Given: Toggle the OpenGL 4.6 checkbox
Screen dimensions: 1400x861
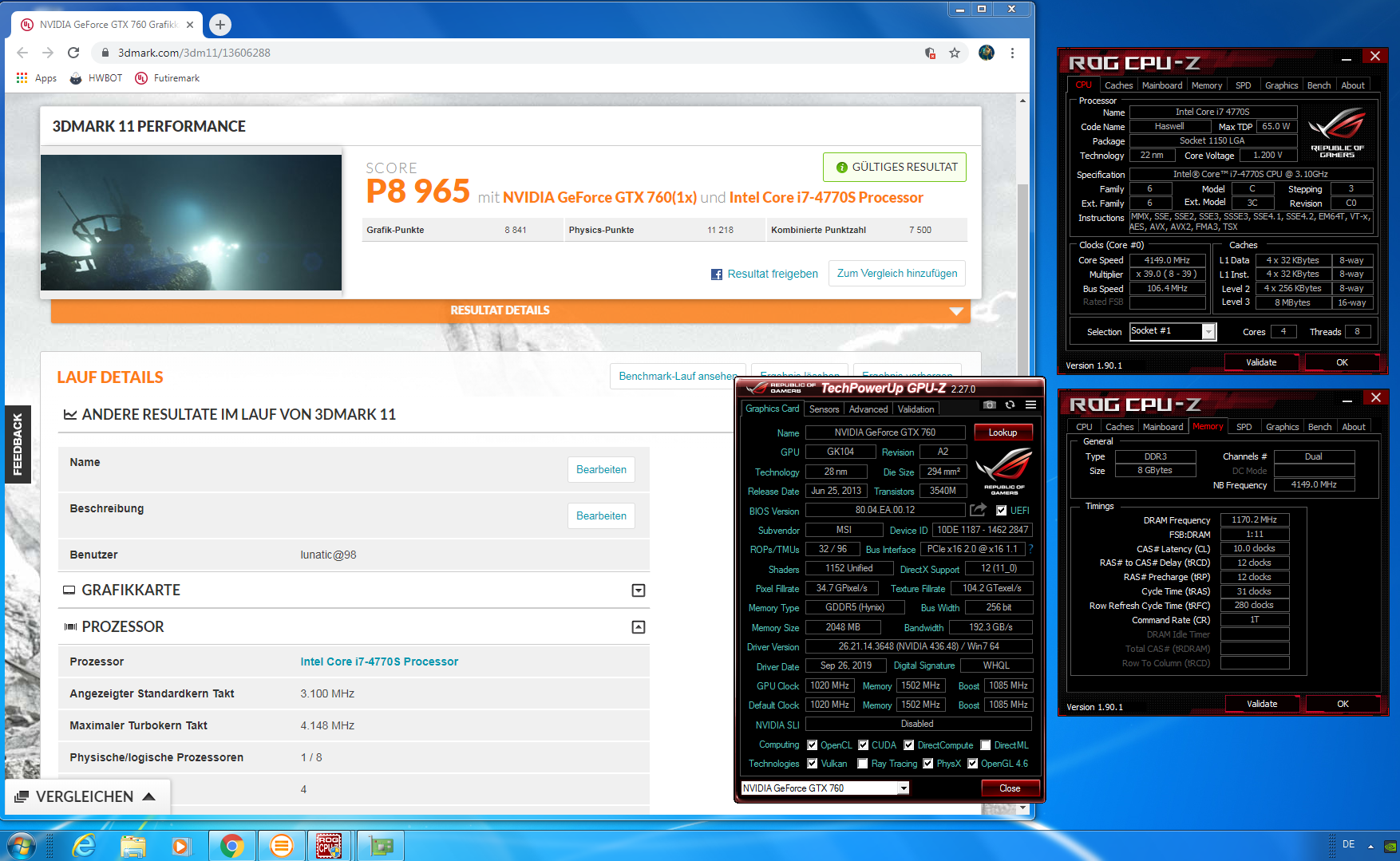Looking at the screenshot, I should pyautogui.click(x=972, y=764).
